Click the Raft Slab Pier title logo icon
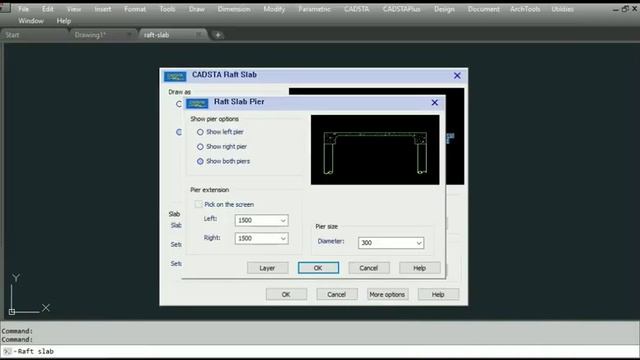Image resolution: width=640 pixels, height=360 pixels. coord(197,103)
